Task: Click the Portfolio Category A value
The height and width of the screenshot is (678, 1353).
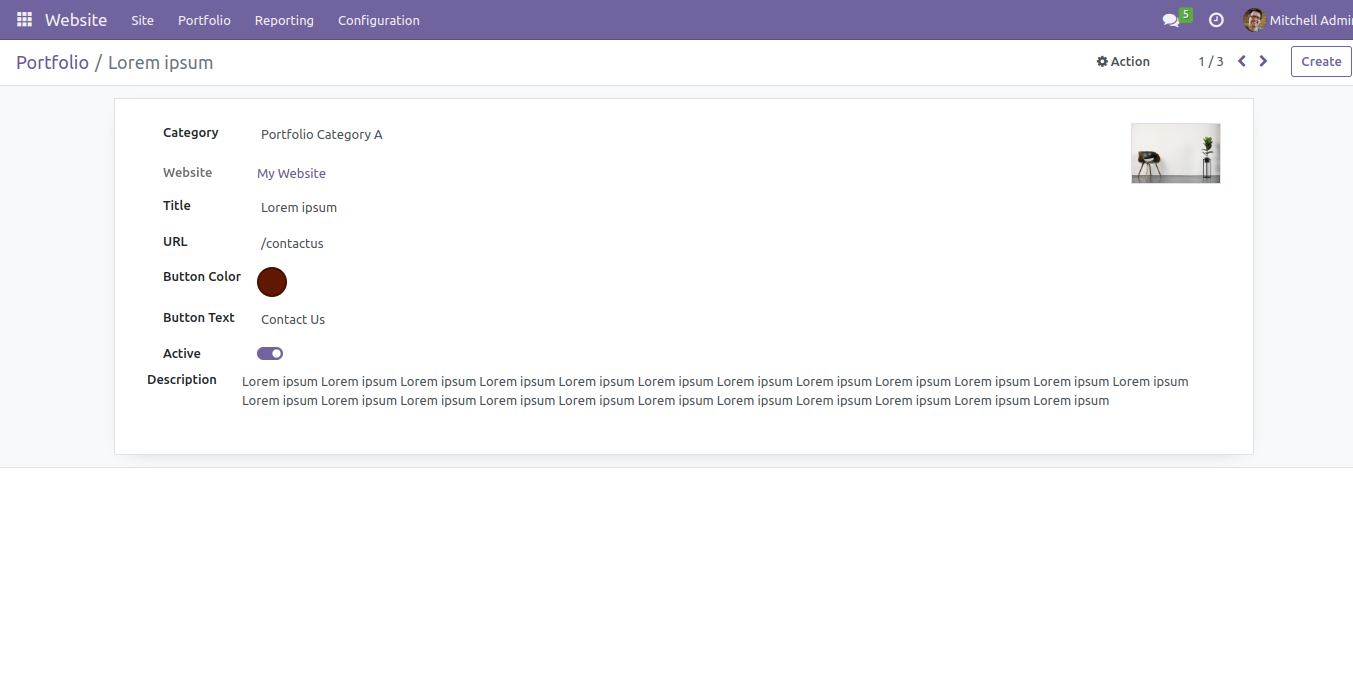Action: tap(322, 134)
